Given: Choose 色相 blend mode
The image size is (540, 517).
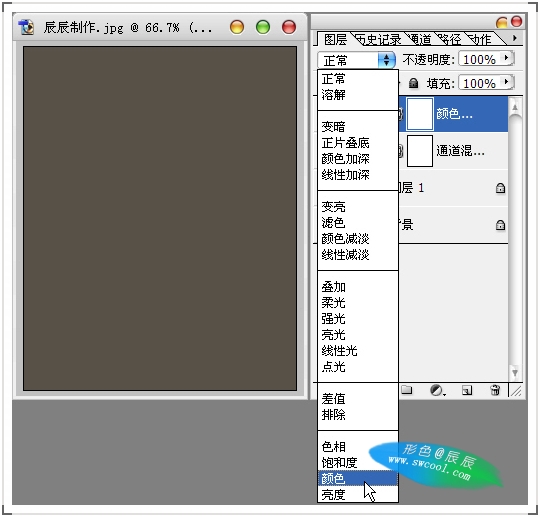Looking at the screenshot, I should 357,446.
